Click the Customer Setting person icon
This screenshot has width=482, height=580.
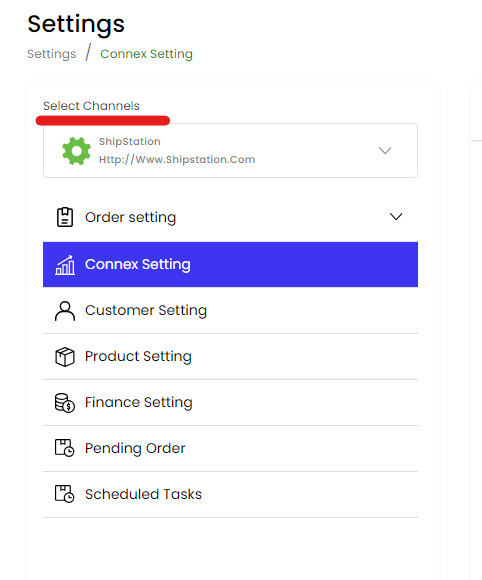[x=65, y=311]
